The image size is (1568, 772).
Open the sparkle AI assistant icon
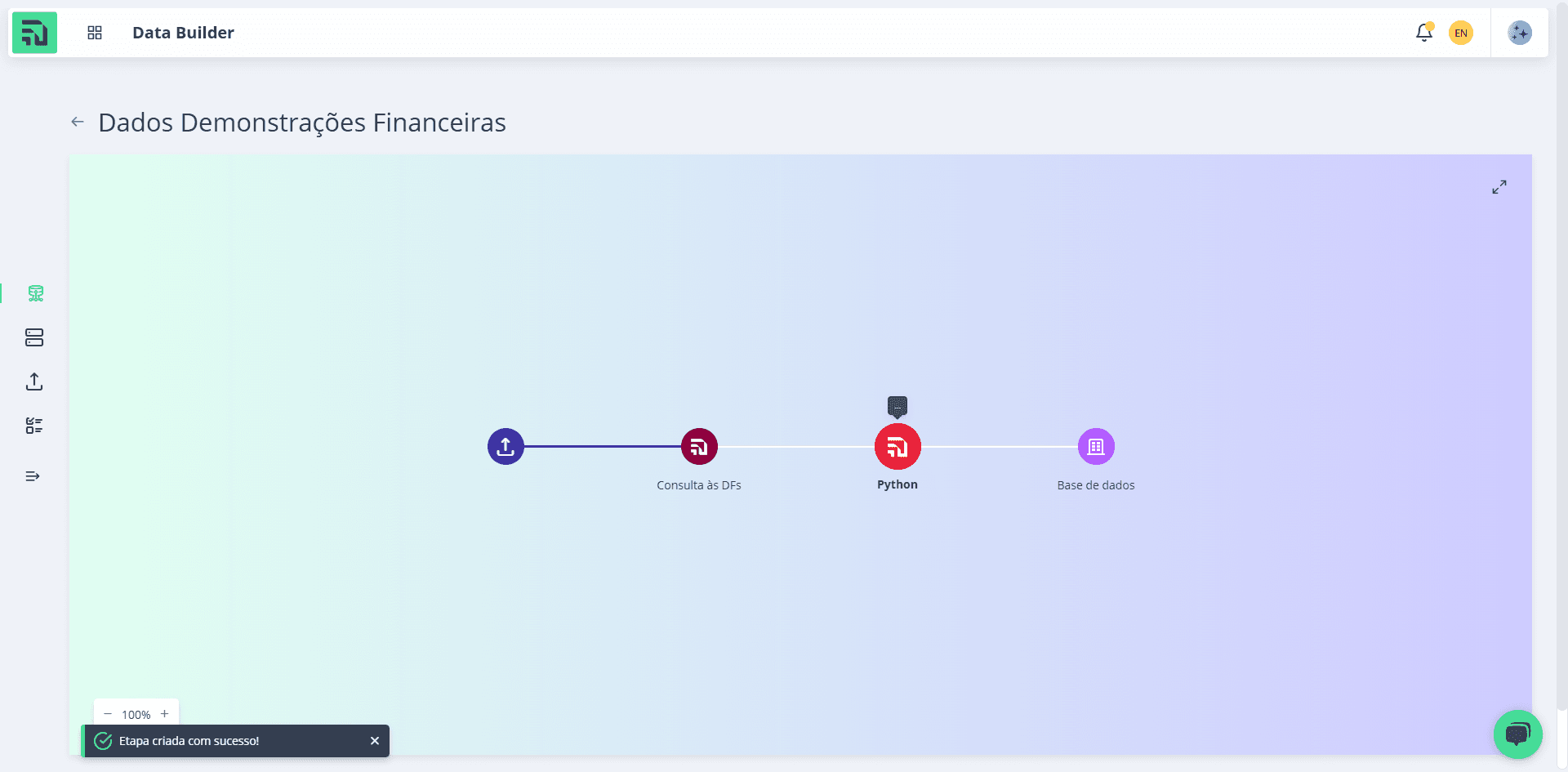pyautogui.click(x=1520, y=33)
